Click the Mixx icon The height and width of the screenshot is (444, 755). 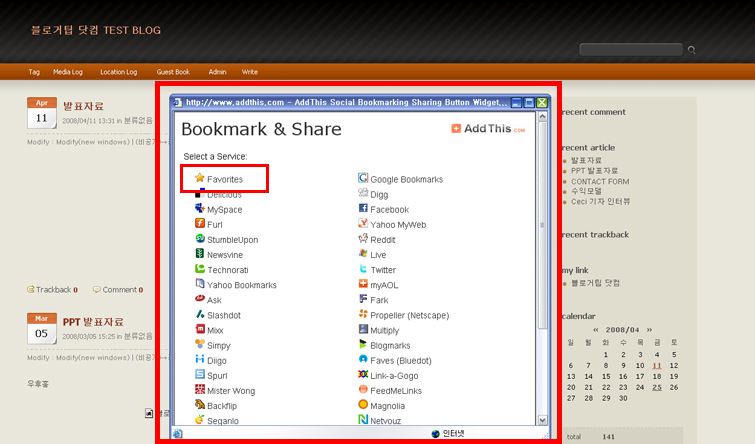[200, 329]
